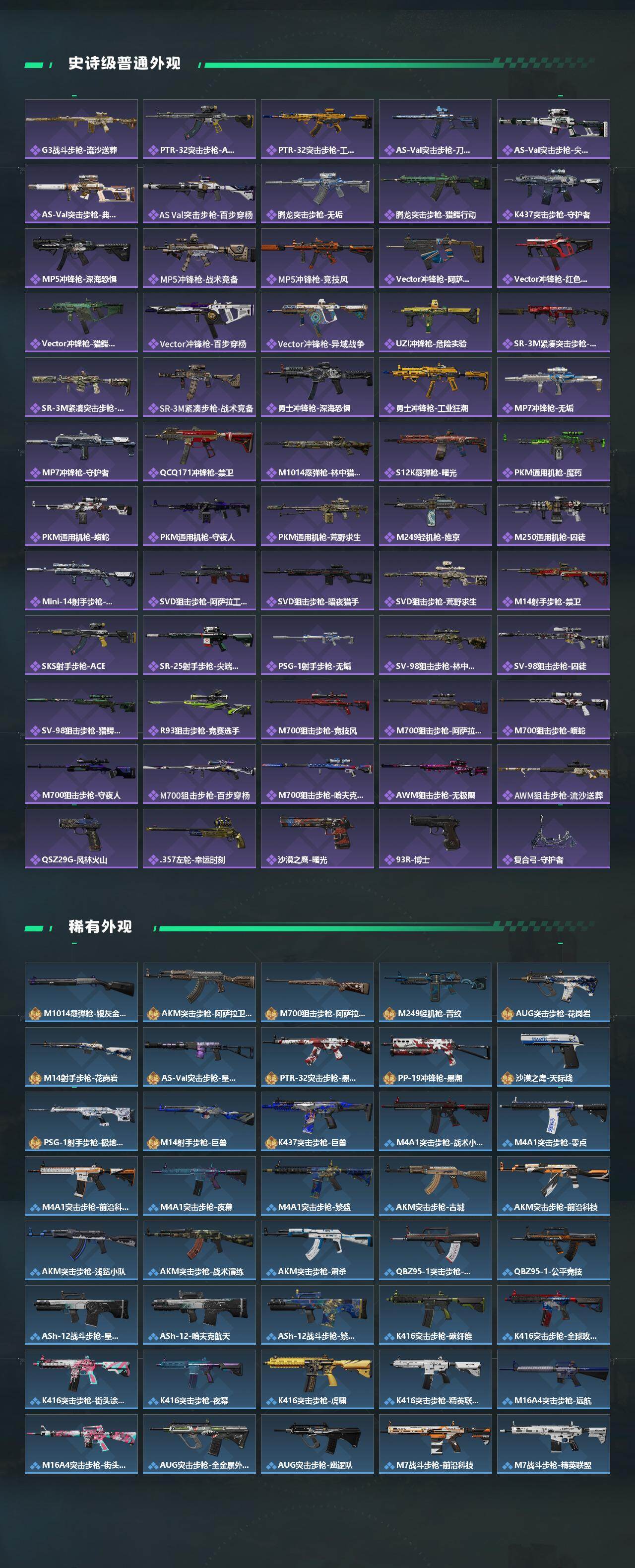The width and height of the screenshot is (635, 1568).
Task: Choose the 勇士冲锋枪-工业狂潮 skin card
Action: (x=435, y=387)
